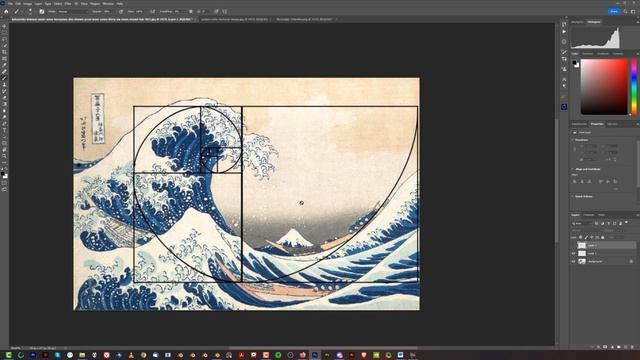Toggle visibility of Layer 1
The width and height of the screenshot is (640, 360).
[573, 253]
